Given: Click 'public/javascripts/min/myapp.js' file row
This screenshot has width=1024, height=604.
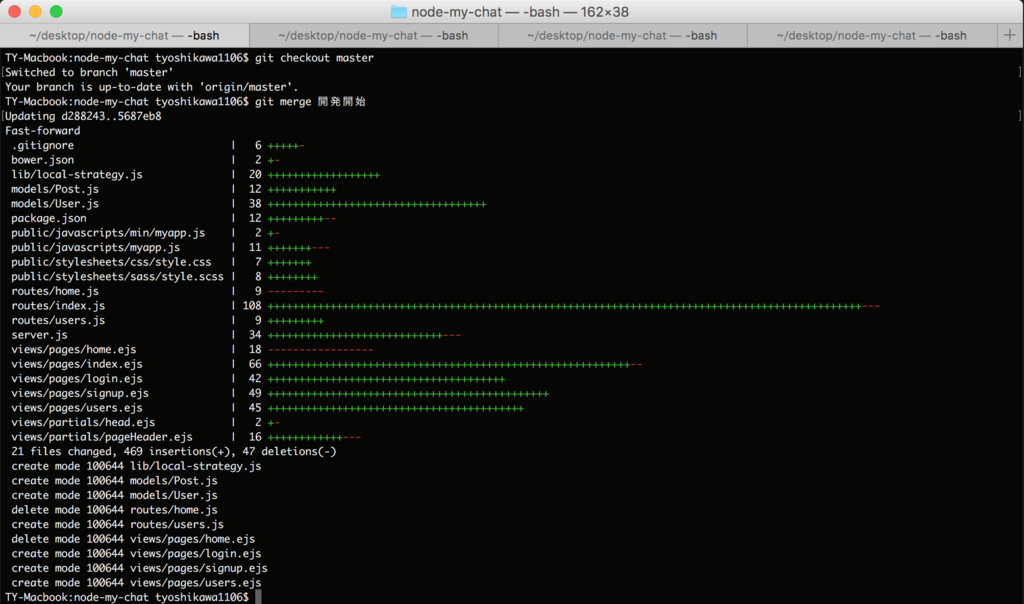Looking at the screenshot, I should point(145,232).
